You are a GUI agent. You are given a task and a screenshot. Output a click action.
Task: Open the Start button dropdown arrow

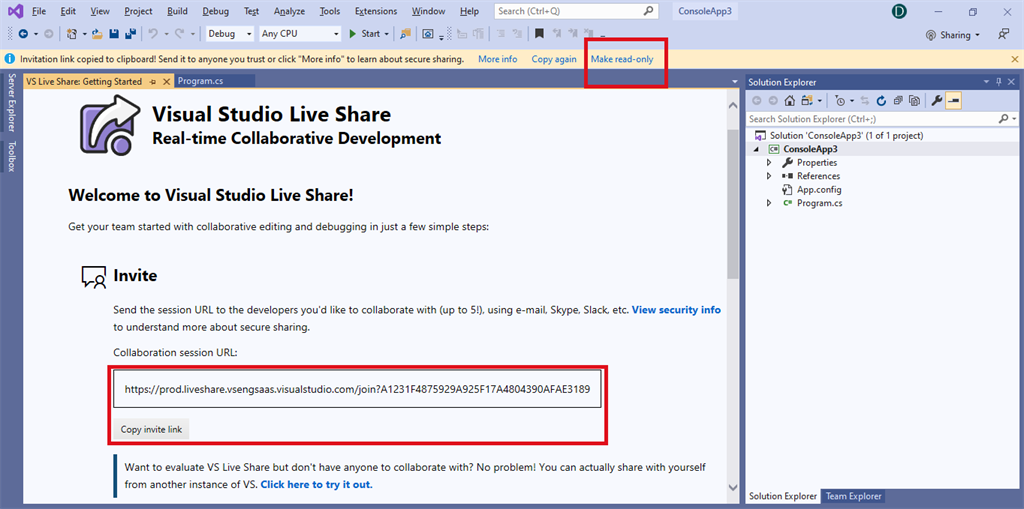387,34
